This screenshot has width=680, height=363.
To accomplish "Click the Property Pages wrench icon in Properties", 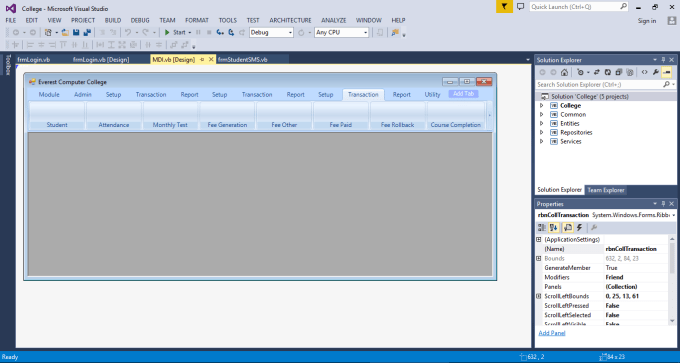I will pos(595,227).
